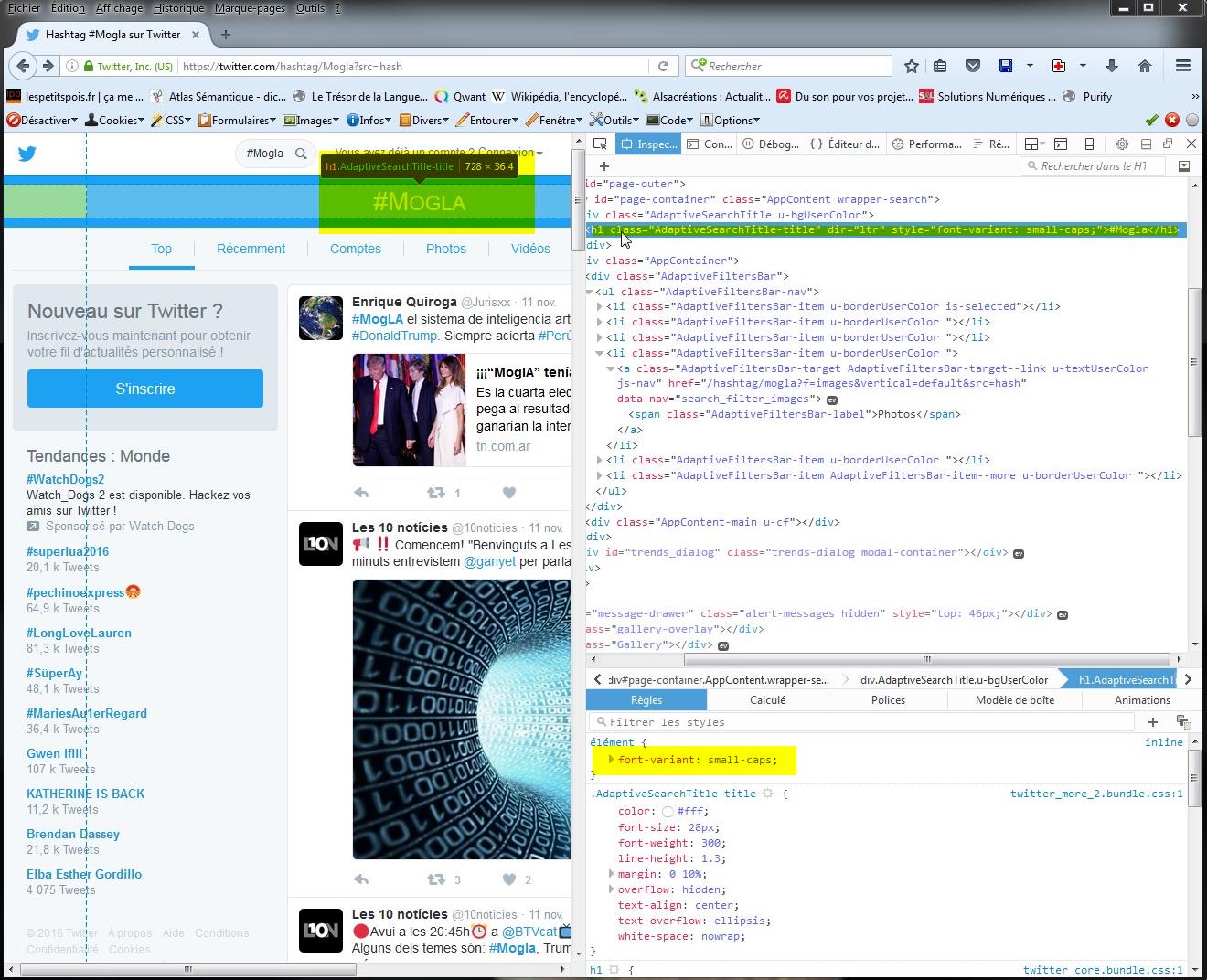
Task: Click the Twitter bird logo
Action: (27, 154)
